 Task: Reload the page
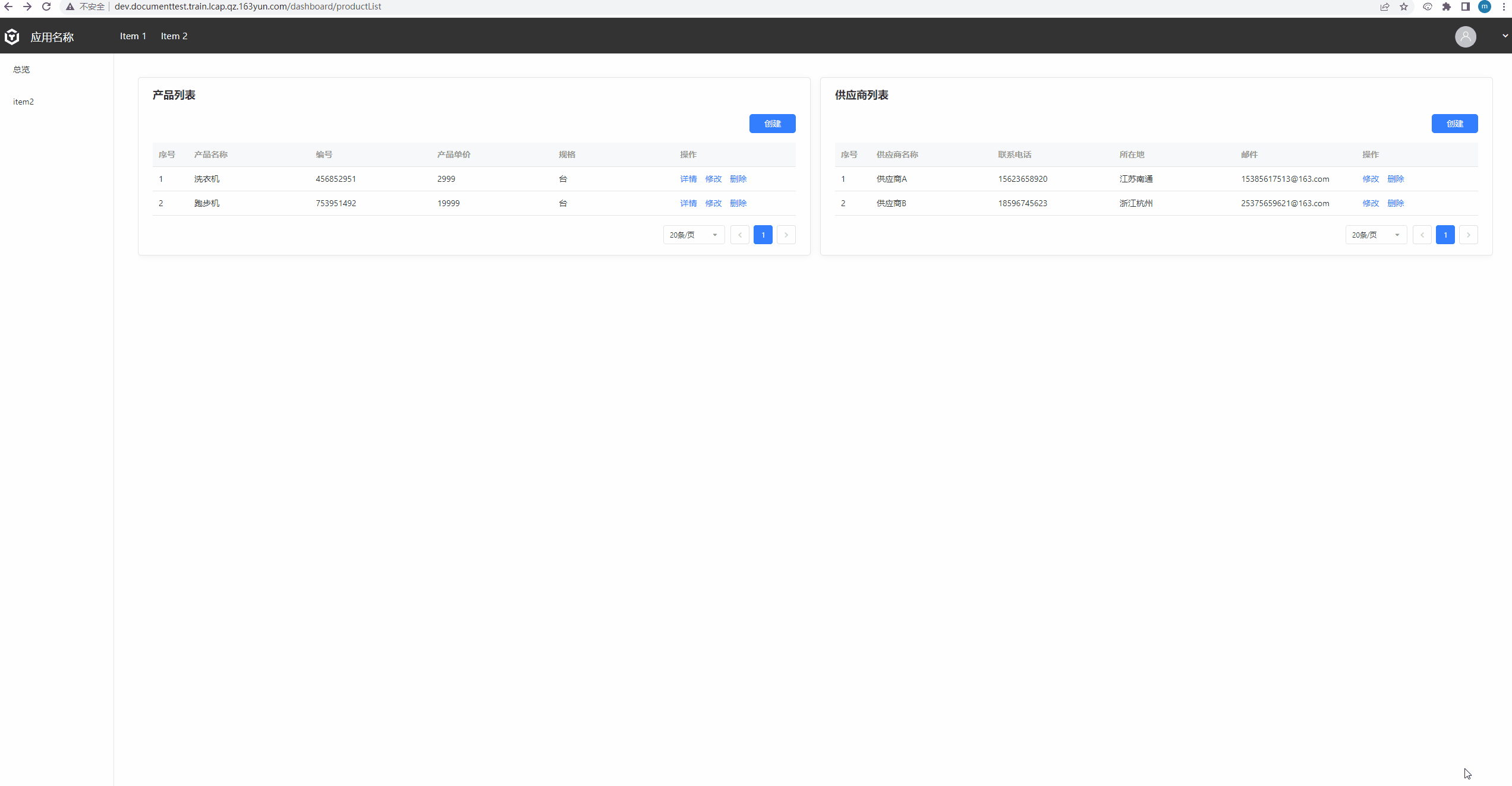[46, 7]
